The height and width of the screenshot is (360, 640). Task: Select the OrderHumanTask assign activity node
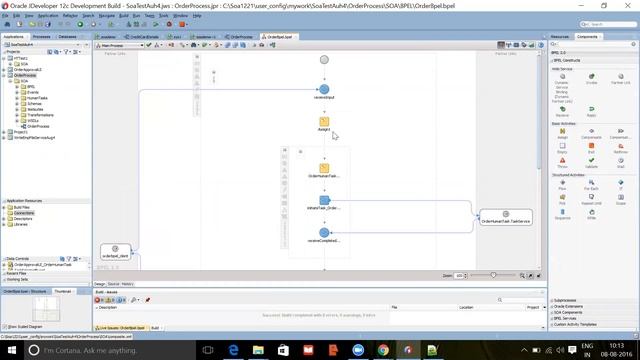[324, 168]
